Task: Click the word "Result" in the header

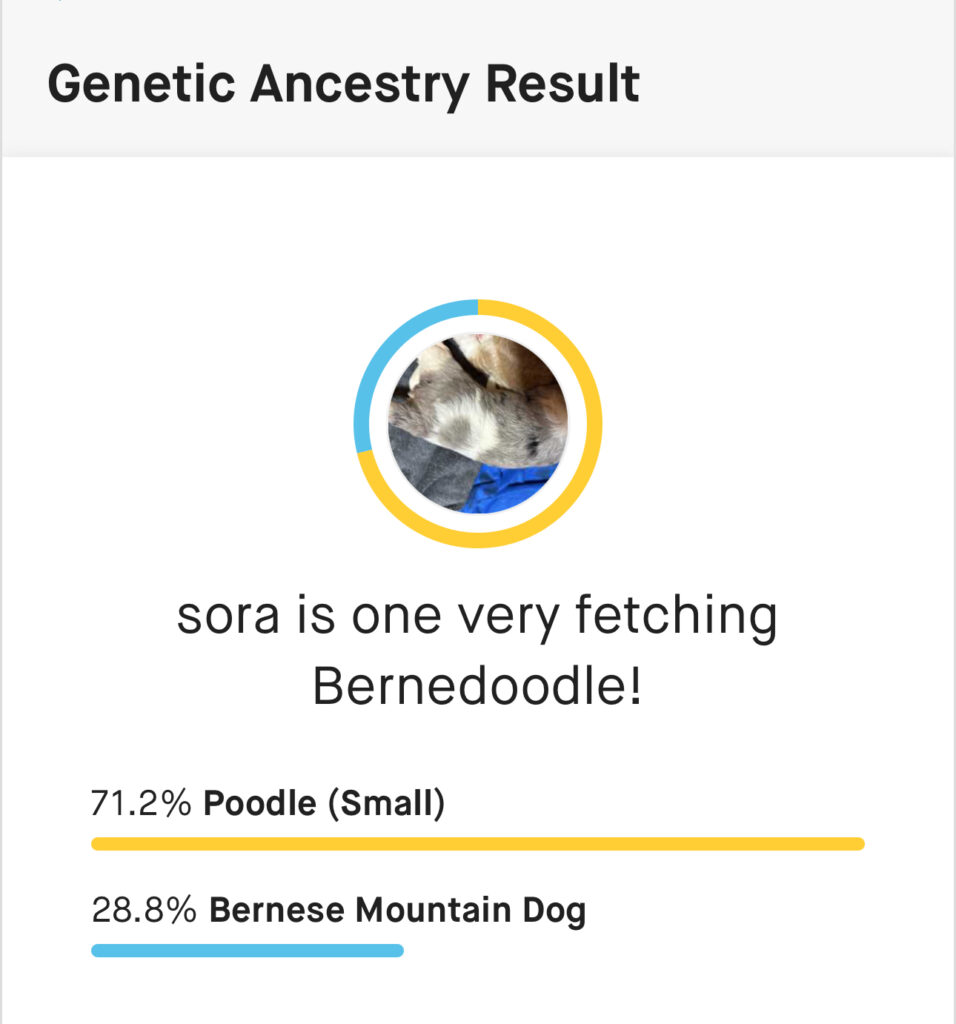Action: tap(562, 84)
